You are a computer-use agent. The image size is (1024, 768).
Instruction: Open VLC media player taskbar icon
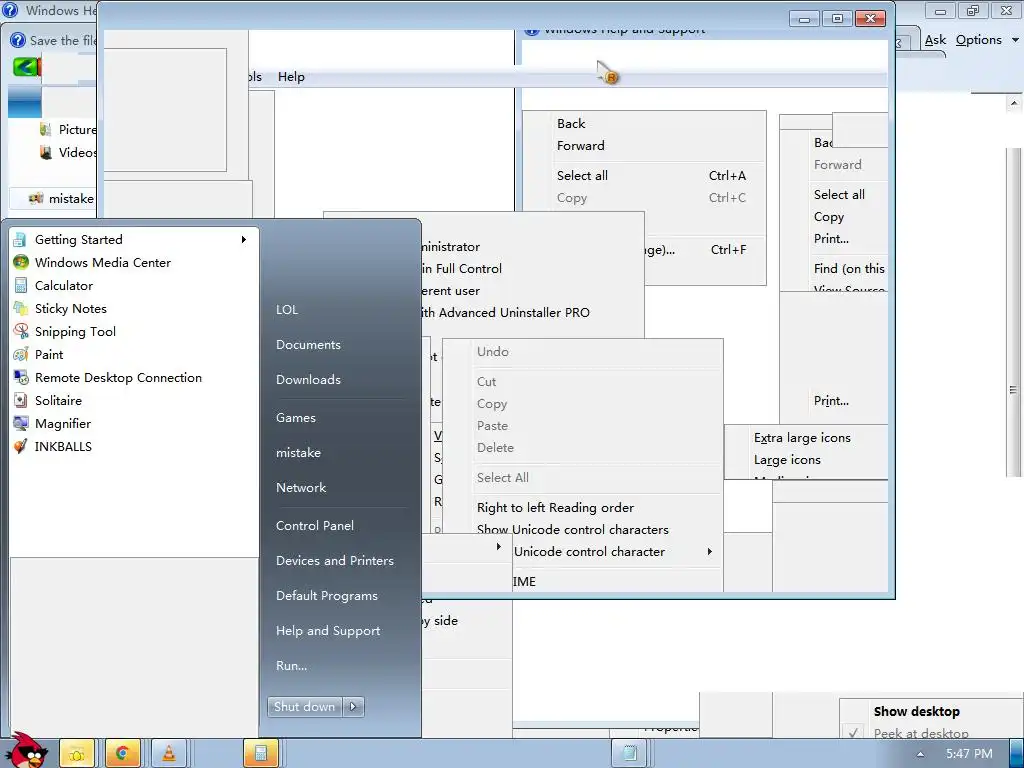(x=168, y=754)
